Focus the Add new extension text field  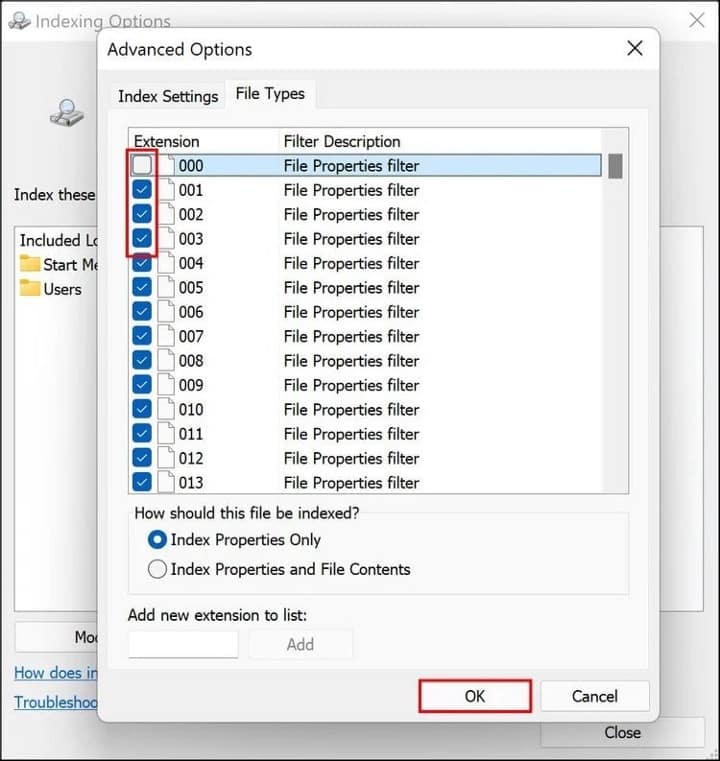[183, 644]
